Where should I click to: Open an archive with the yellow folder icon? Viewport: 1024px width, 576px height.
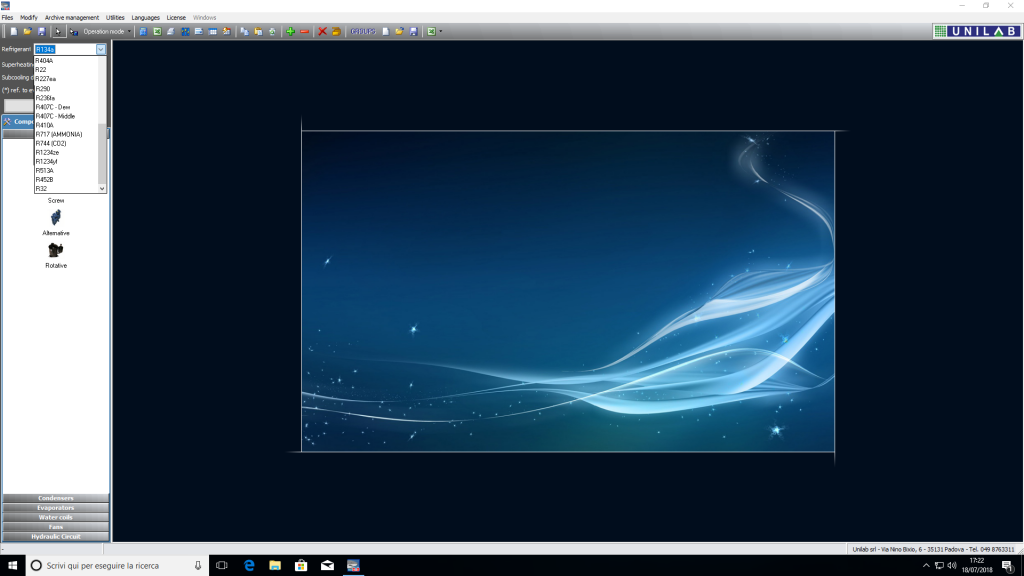click(x=27, y=31)
